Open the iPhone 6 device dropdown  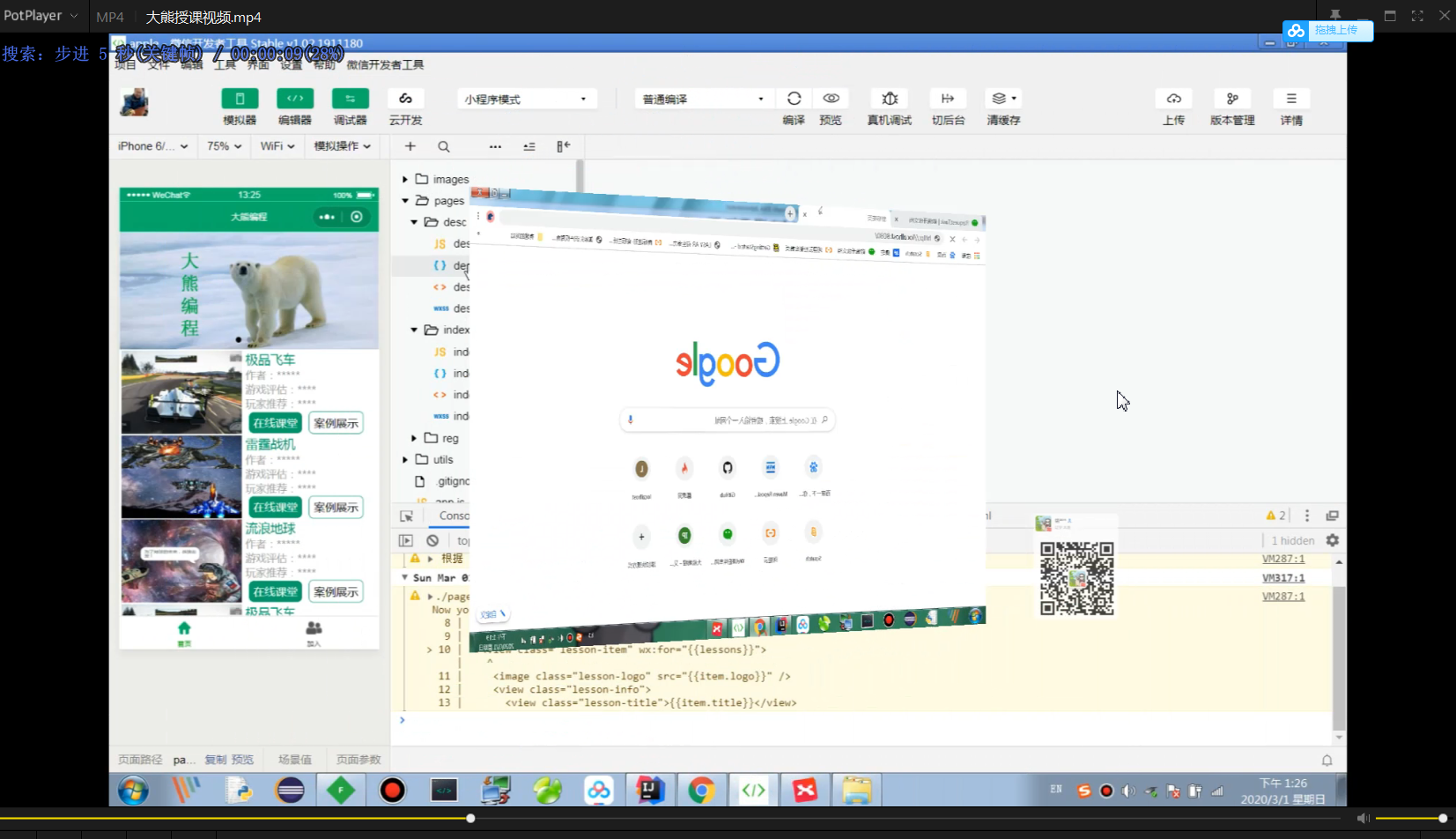coord(152,146)
